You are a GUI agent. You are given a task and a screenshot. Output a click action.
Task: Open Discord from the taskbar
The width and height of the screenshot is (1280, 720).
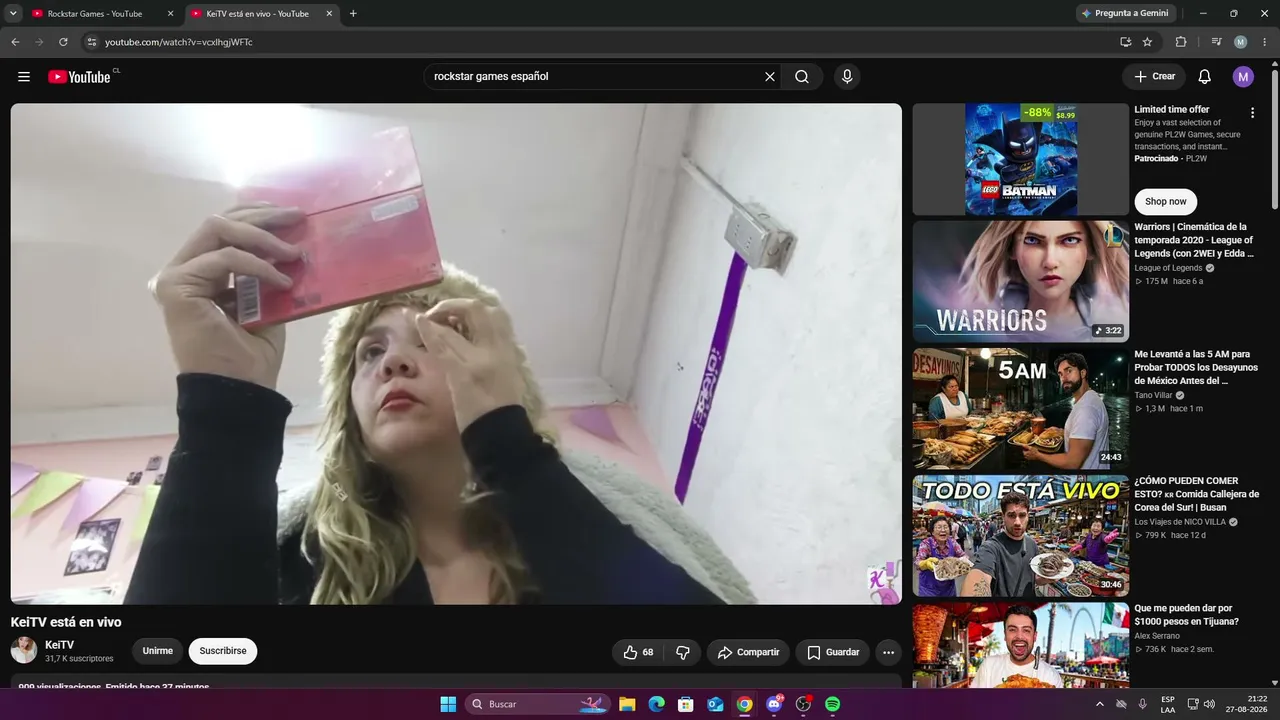(774, 704)
